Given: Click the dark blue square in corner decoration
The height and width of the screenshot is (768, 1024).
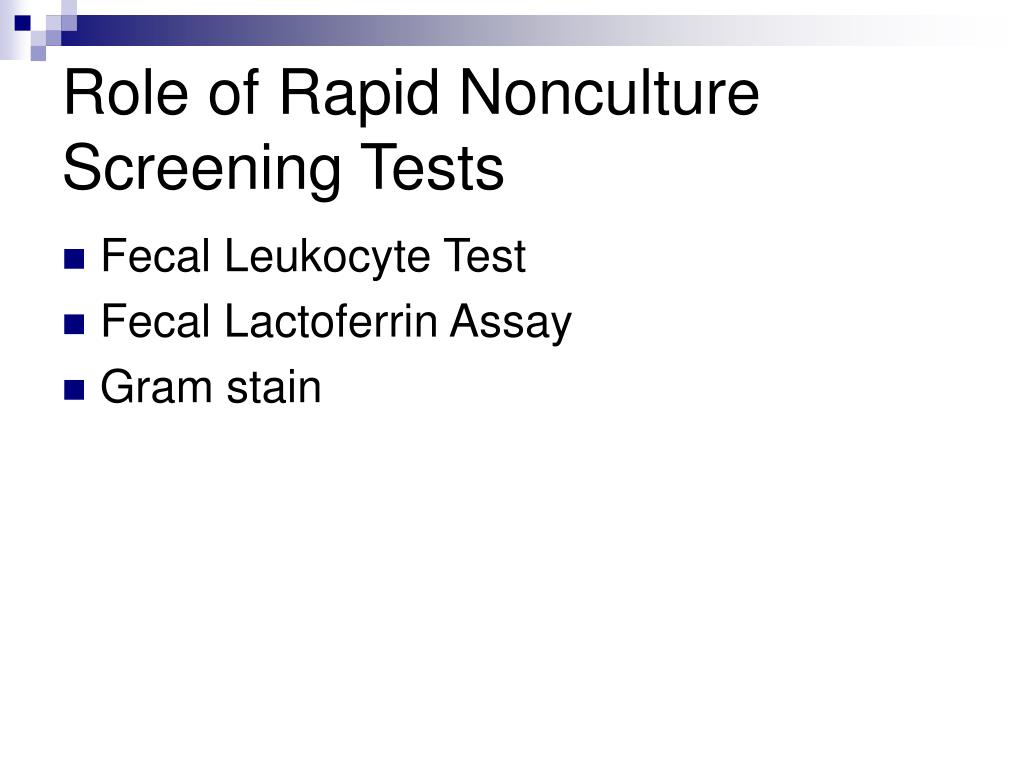Looking at the screenshot, I should pyautogui.click(x=23, y=23).
